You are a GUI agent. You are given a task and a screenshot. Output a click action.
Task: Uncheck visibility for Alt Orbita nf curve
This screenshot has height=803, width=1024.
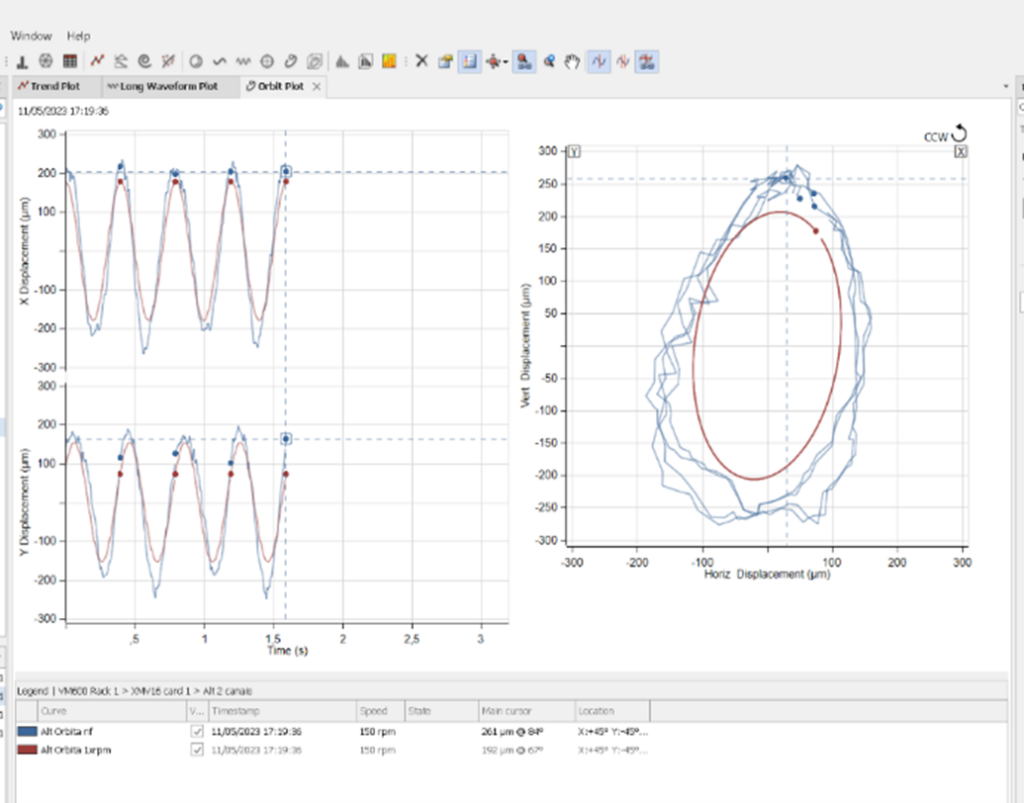click(x=197, y=731)
